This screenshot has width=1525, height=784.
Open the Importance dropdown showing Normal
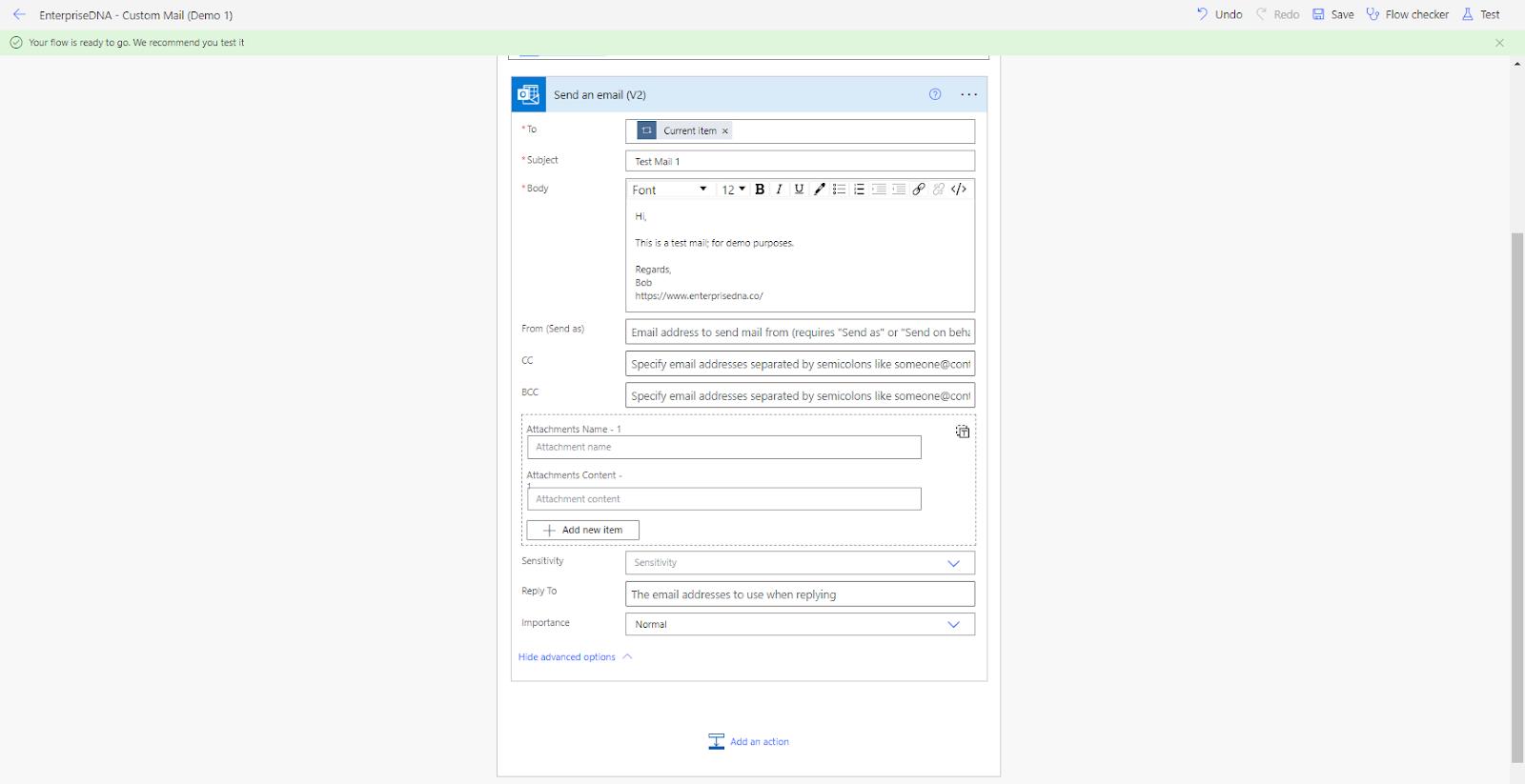pyautogui.click(x=800, y=624)
